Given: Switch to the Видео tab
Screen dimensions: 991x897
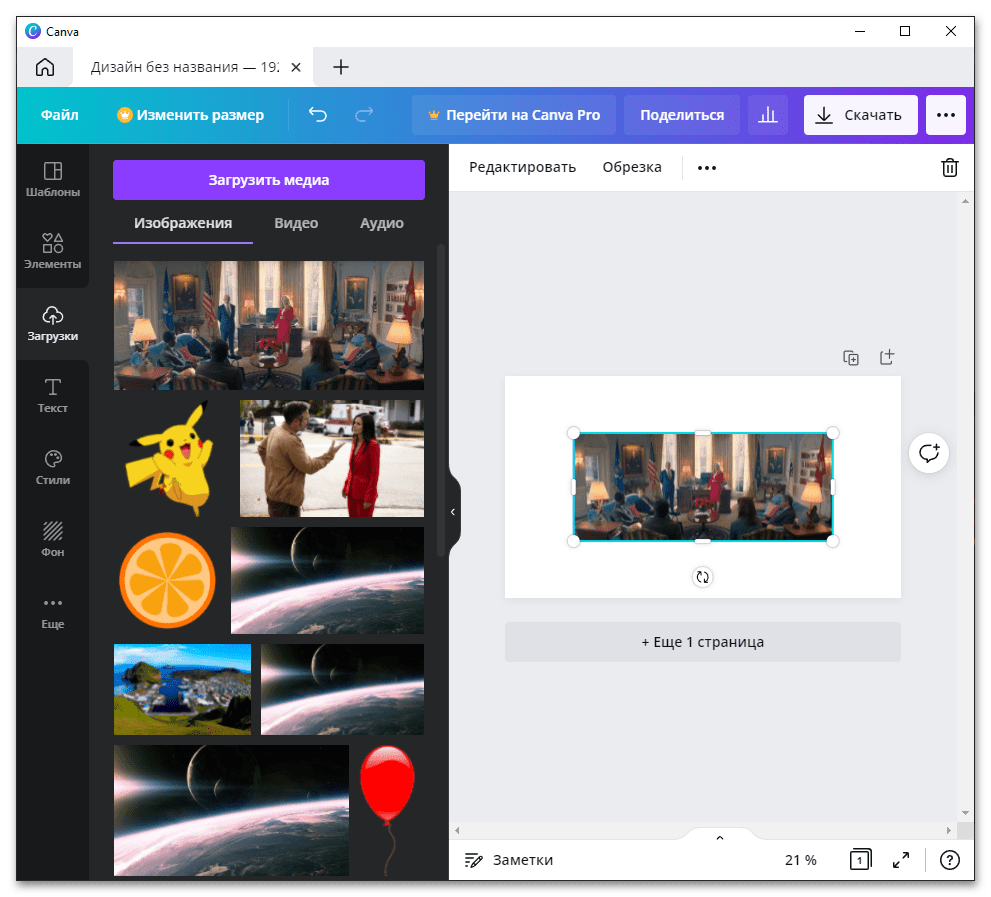Looking at the screenshot, I should (296, 223).
